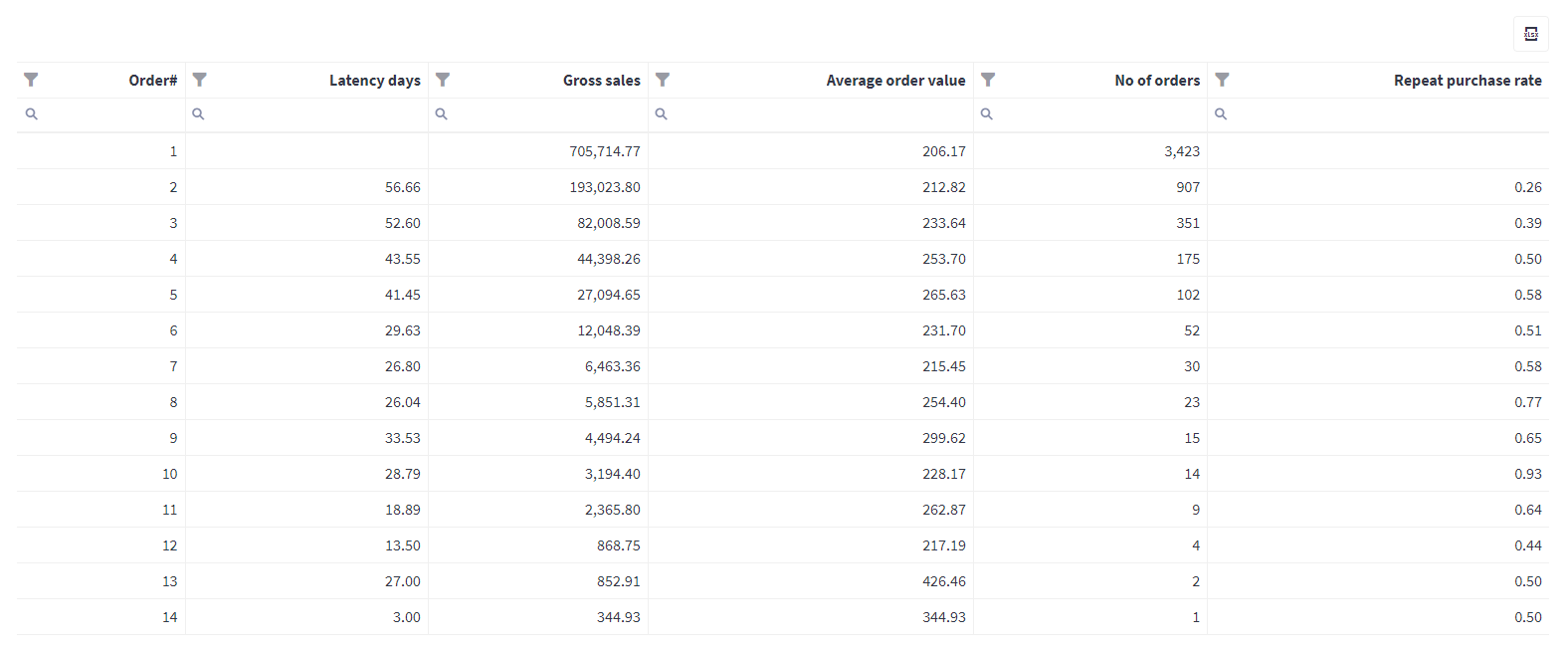Open the Order# column filter icon
1568x649 pixels.
(31, 80)
